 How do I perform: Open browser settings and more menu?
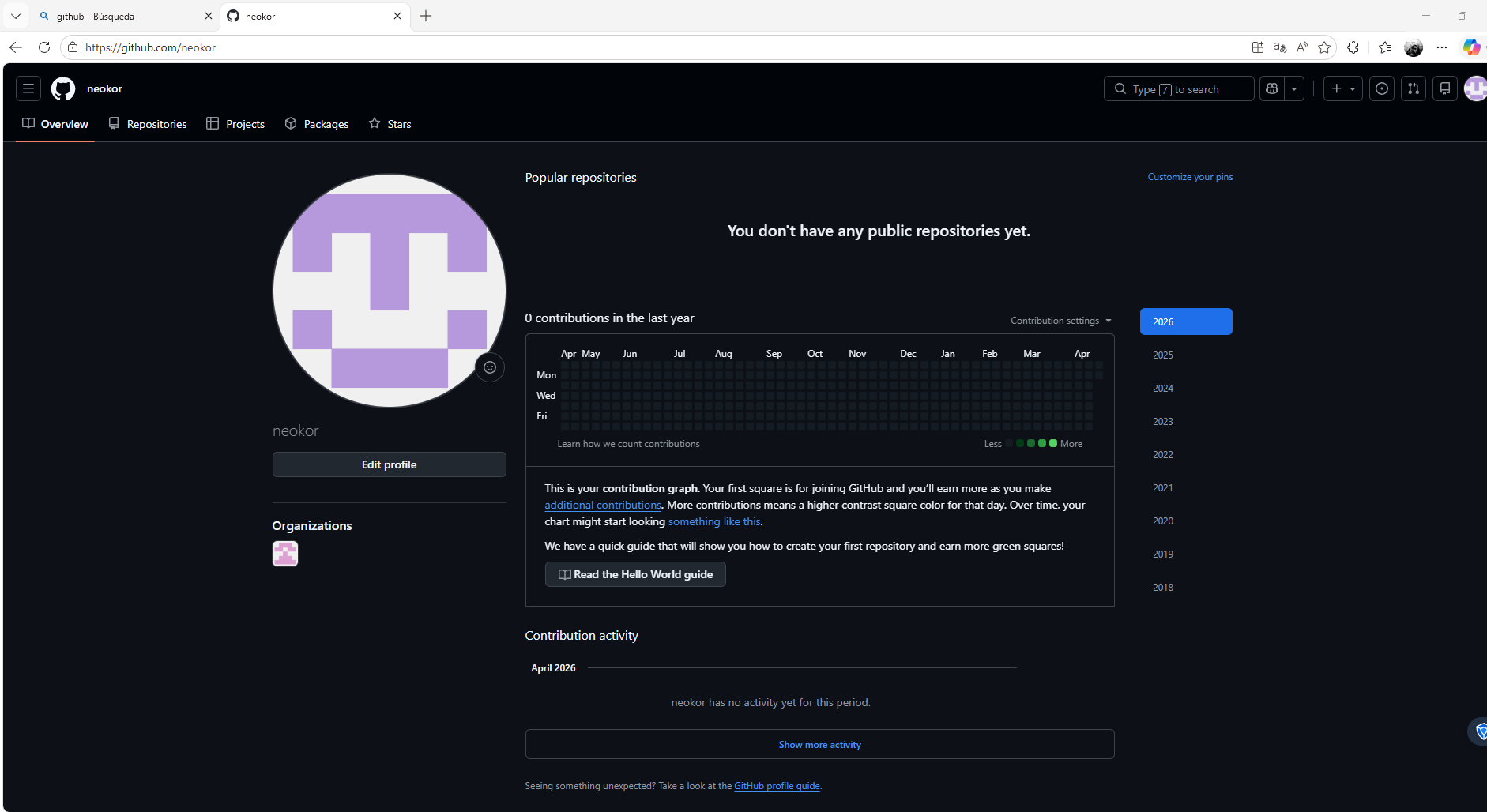[1442, 47]
